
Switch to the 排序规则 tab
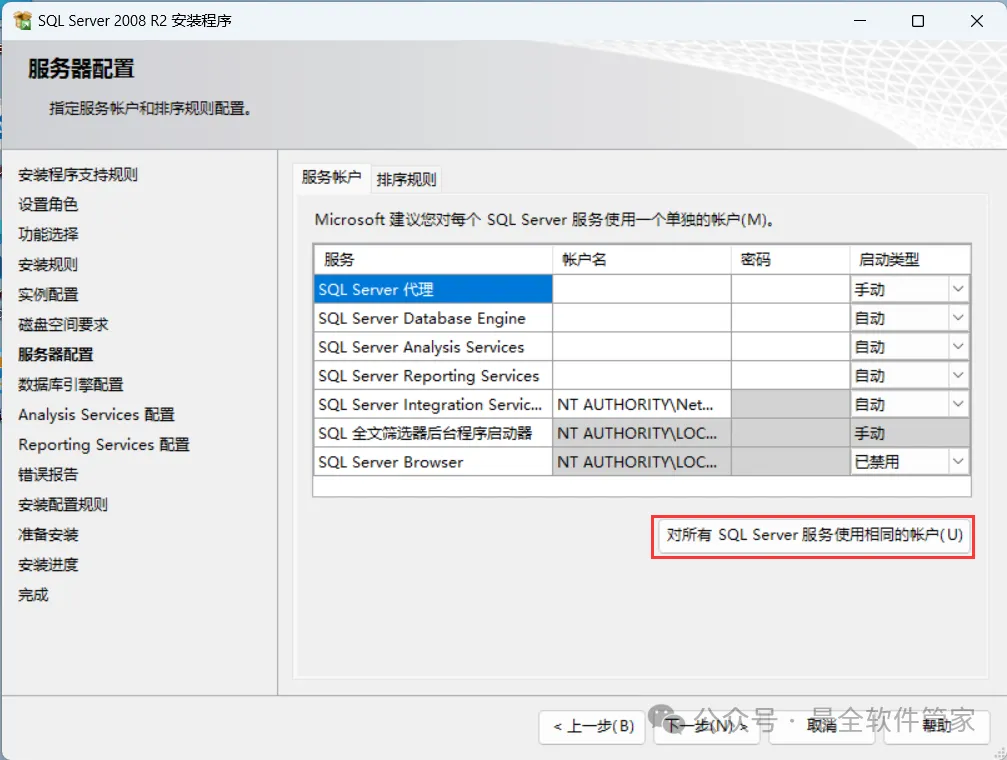click(406, 179)
